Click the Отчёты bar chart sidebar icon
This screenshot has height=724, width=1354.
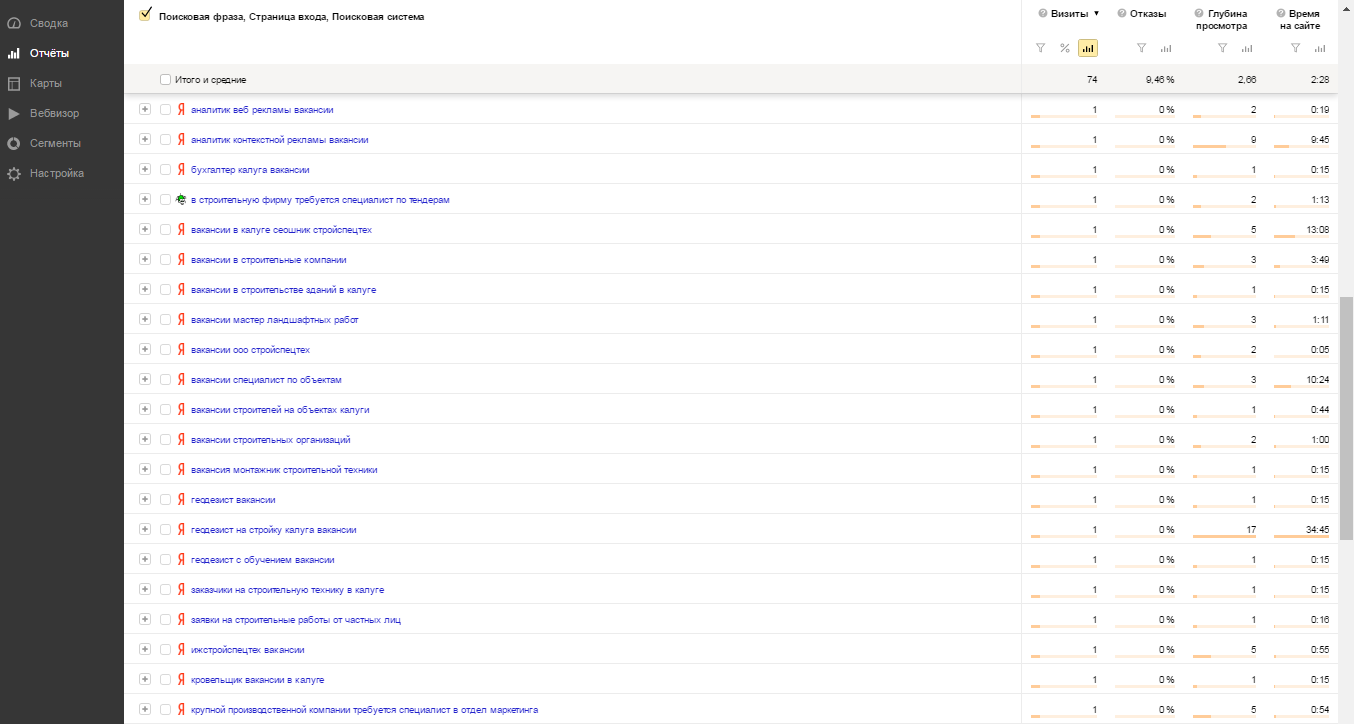pos(14,53)
